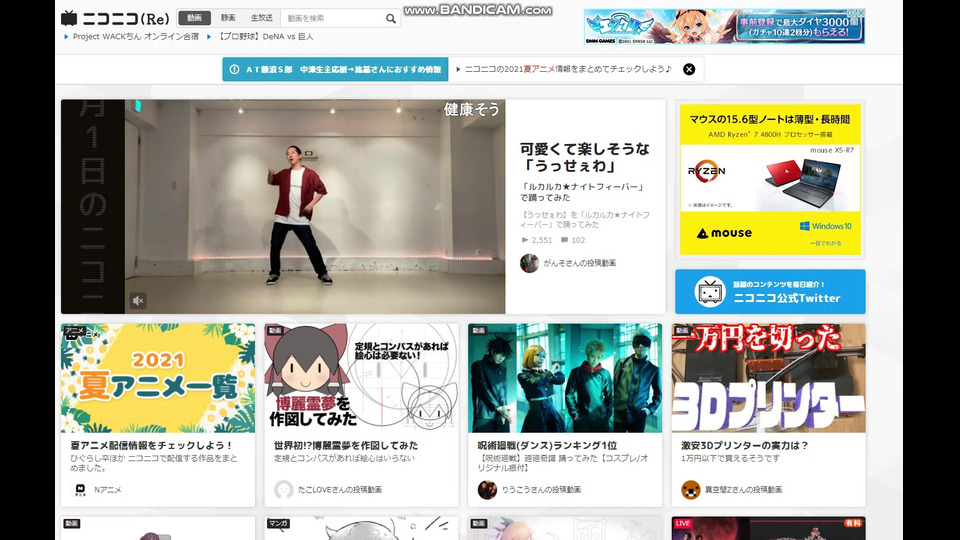Click the AT藤浪S廊 blue notice banner
The height and width of the screenshot is (540, 960).
[x=335, y=69]
